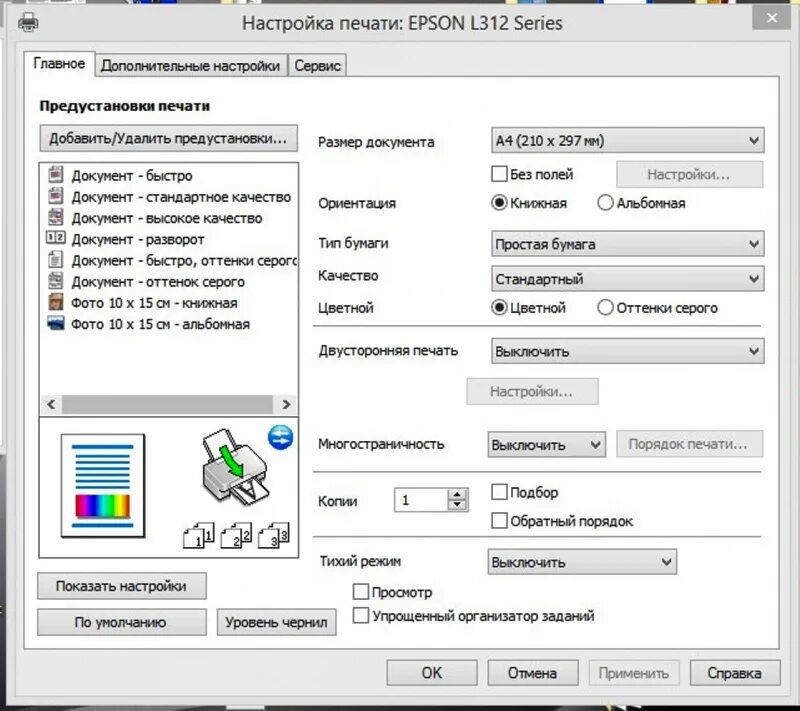
Task: Click "Настройки..." button next to "Без полей"
Action: coord(689,174)
